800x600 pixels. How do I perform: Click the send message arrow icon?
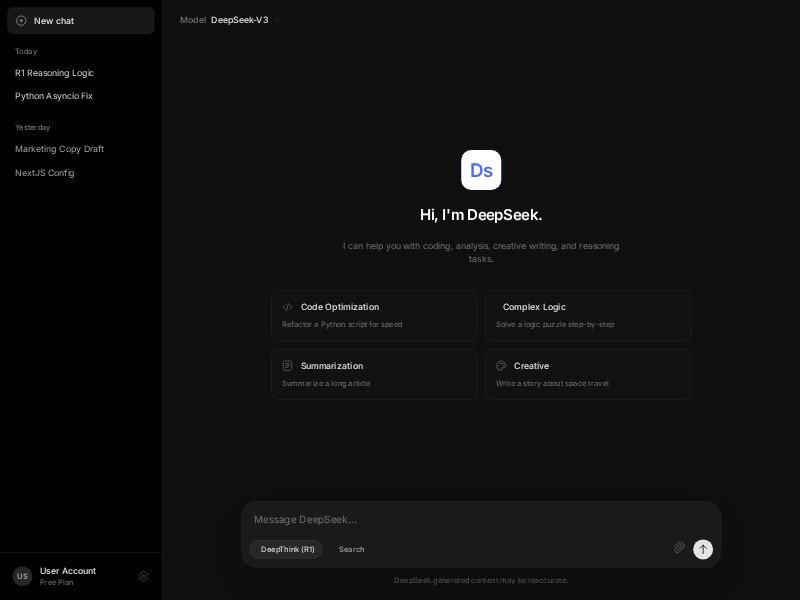point(703,549)
